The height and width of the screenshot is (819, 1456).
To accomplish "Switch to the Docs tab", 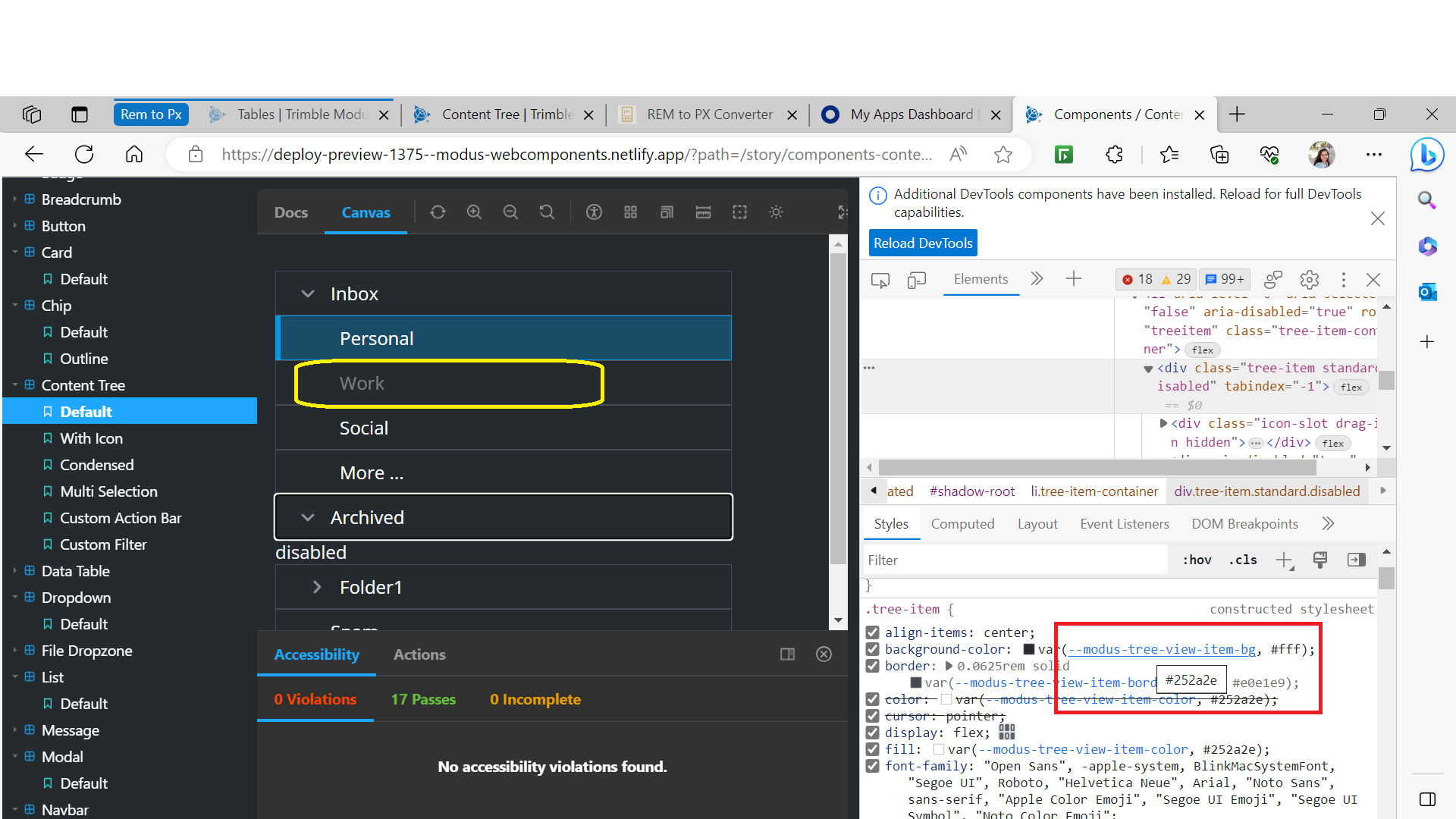I will tap(290, 212).
